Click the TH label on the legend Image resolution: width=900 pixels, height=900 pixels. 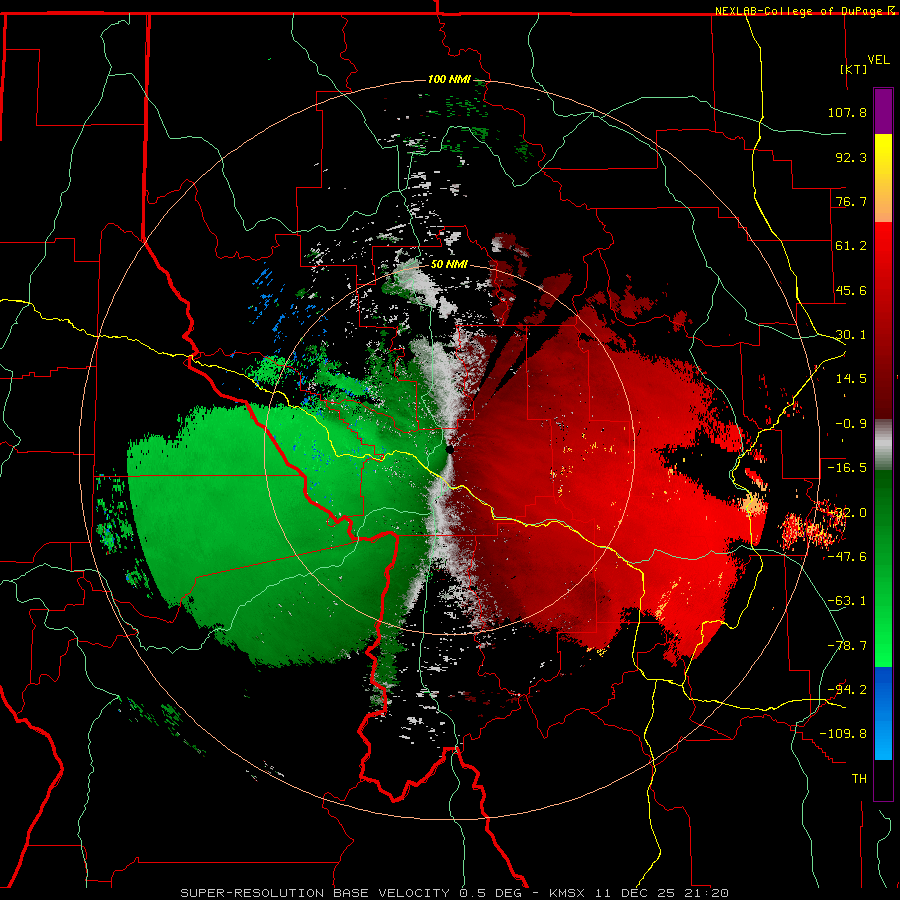[x=859, y=779]
